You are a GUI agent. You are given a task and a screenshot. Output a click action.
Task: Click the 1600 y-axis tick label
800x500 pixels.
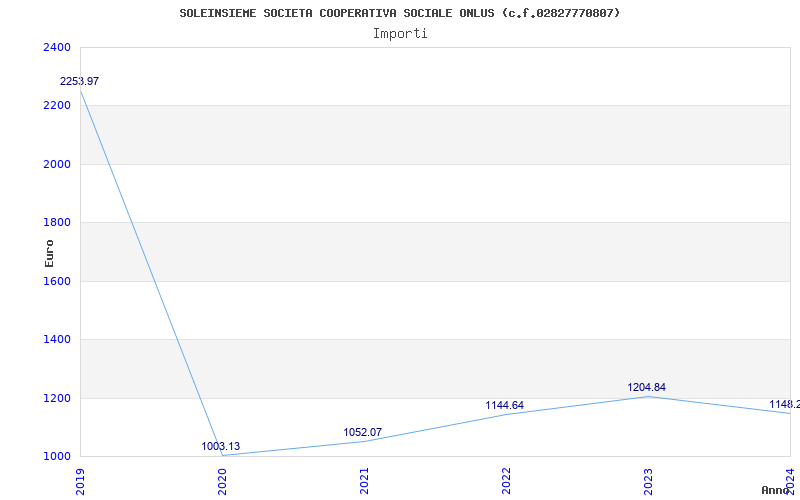[x=57, y=281]
